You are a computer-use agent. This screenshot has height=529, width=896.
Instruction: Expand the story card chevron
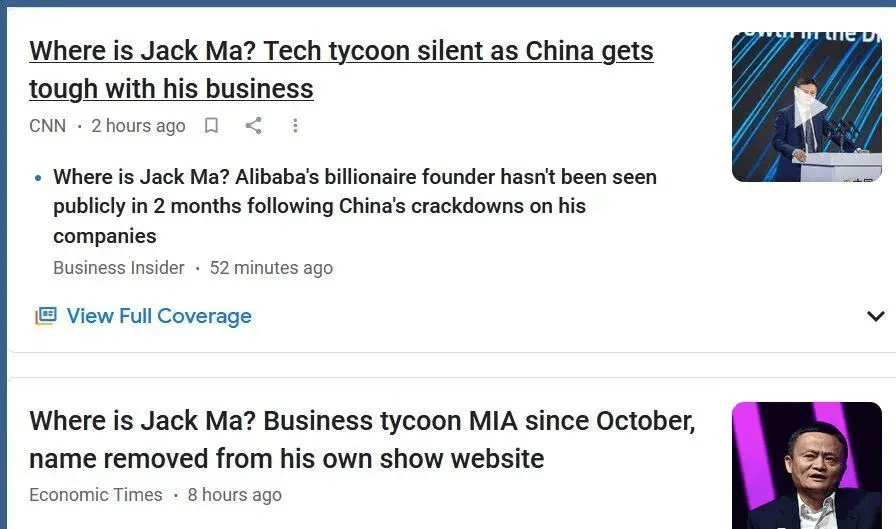(875, 316)
